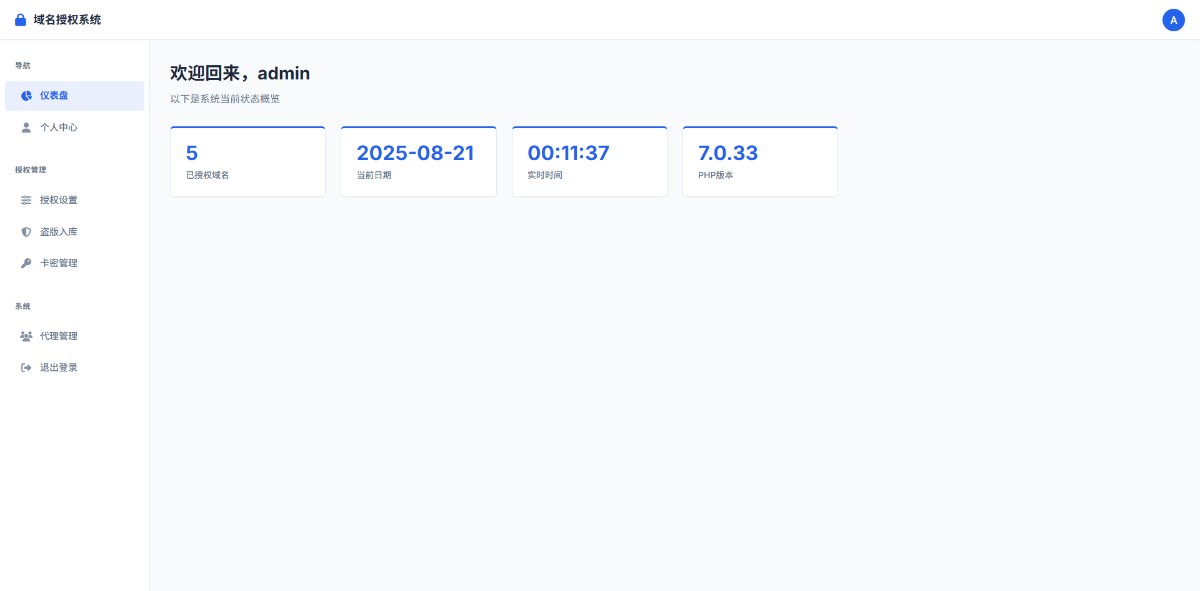Click the 当前日期 card
Screen dimensions: 1200x591
point(418,162)
